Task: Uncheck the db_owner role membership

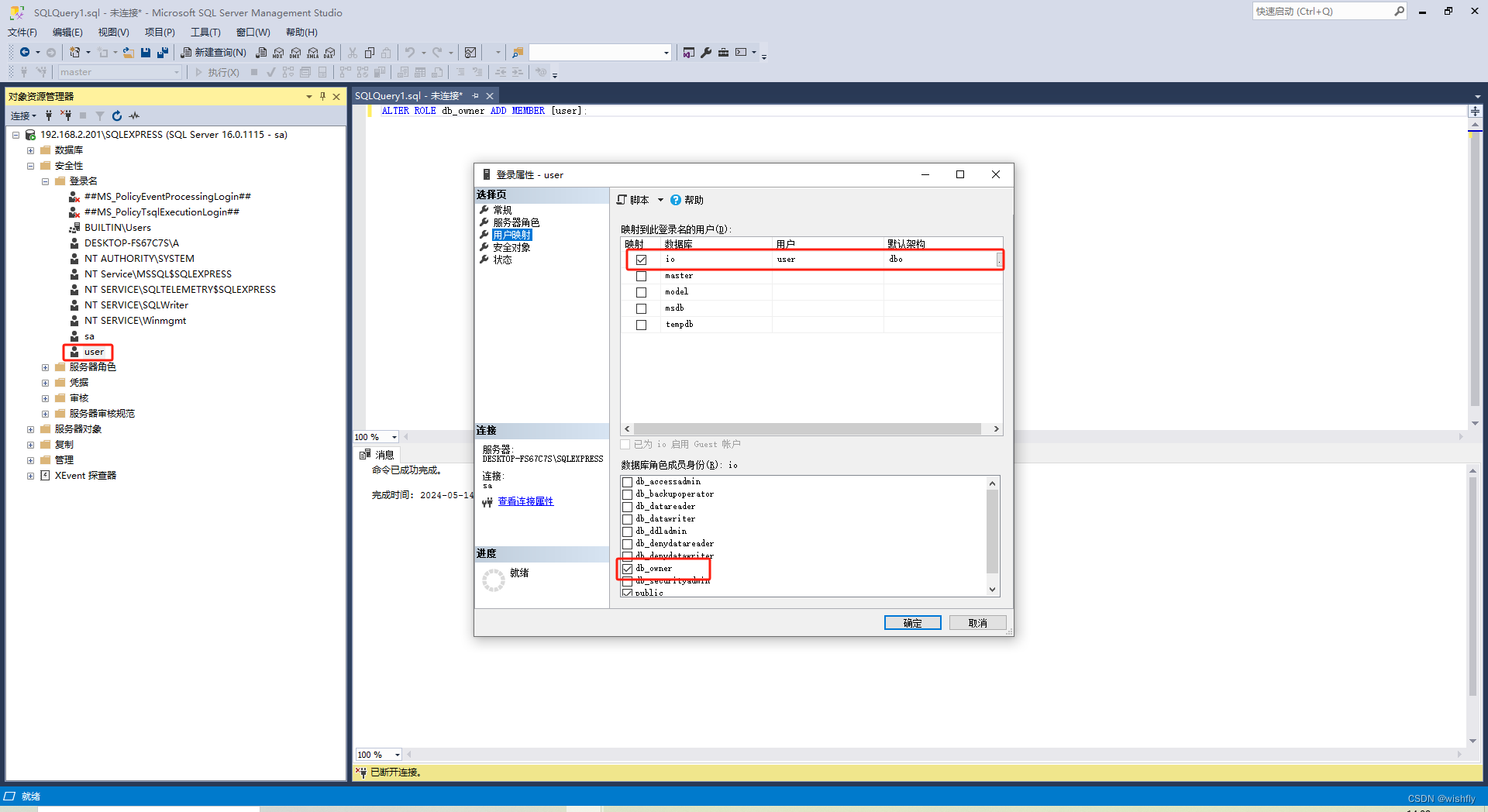Action: [x=627, y=569]
